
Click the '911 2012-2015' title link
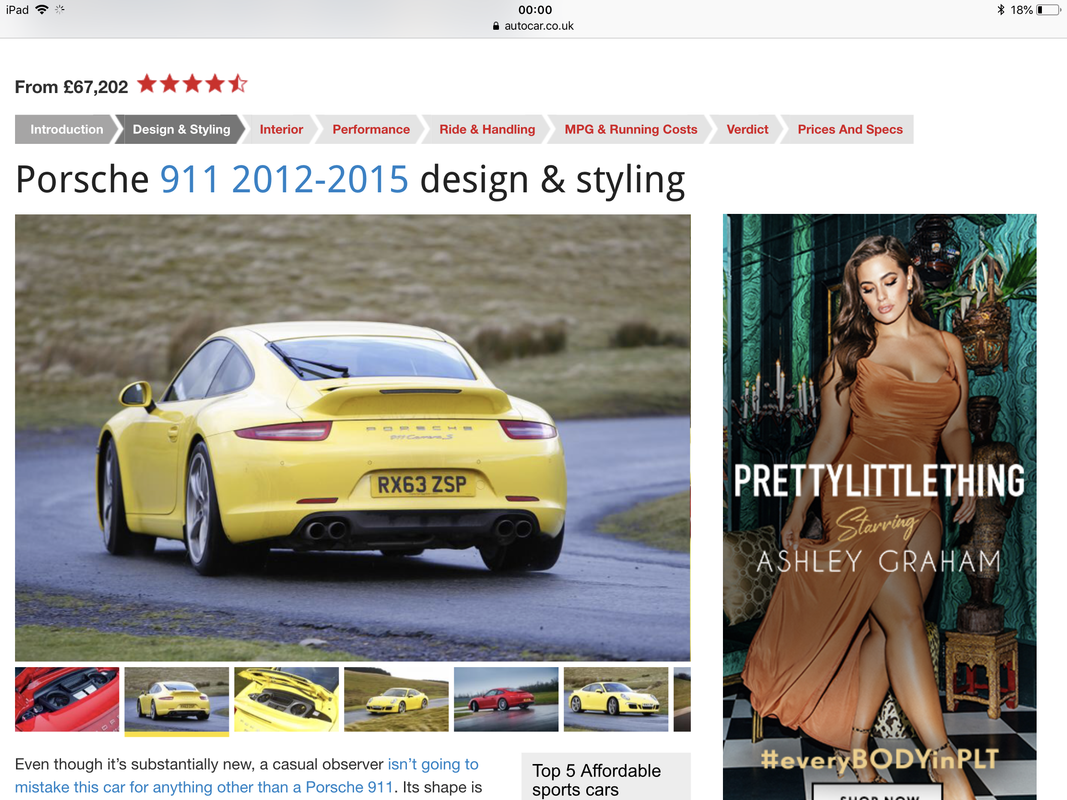[284, 180]
